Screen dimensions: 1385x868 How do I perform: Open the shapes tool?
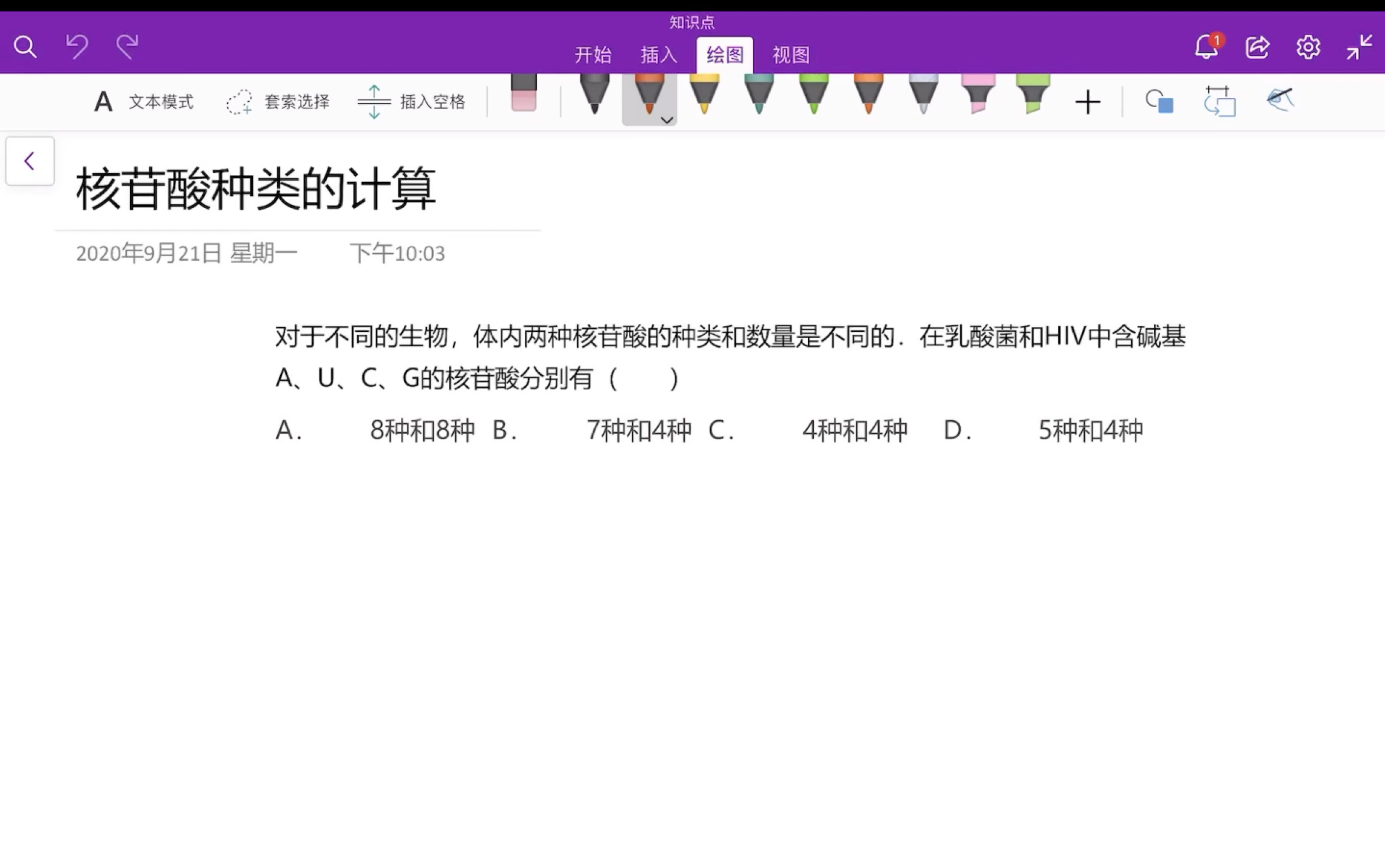point(1159,101)
